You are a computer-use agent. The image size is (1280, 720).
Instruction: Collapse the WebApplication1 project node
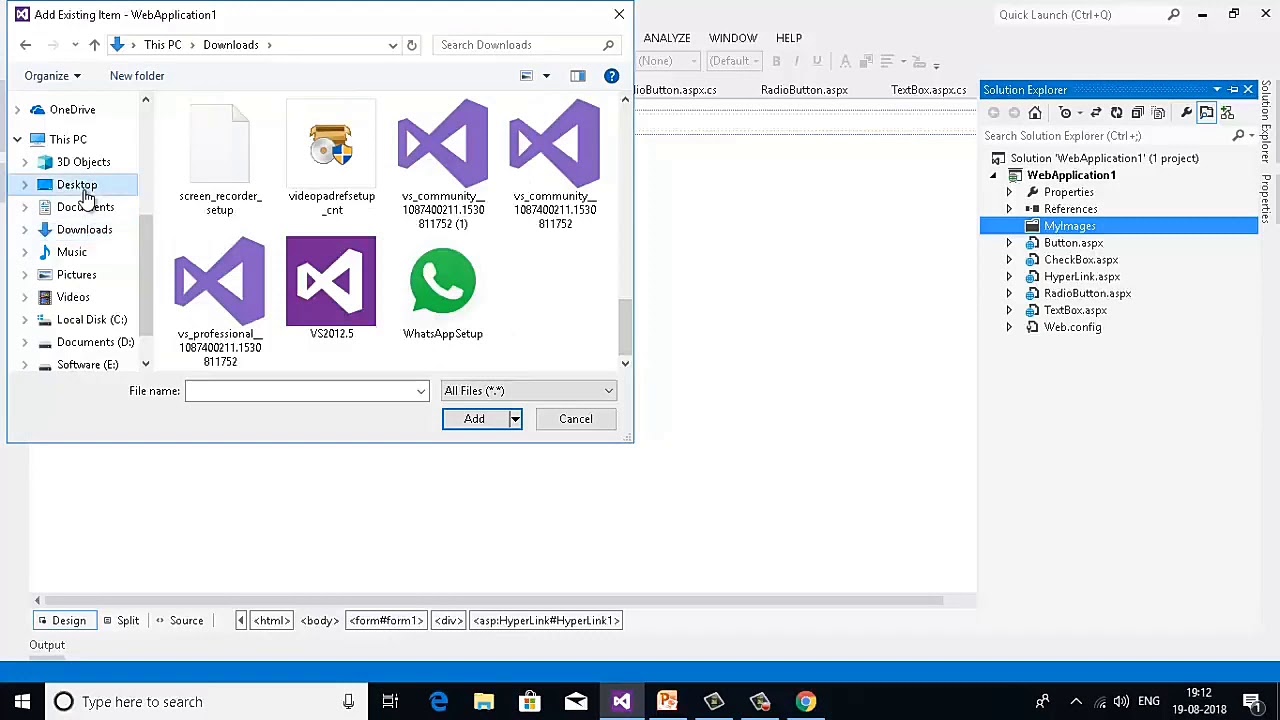[x=993, y=176]
